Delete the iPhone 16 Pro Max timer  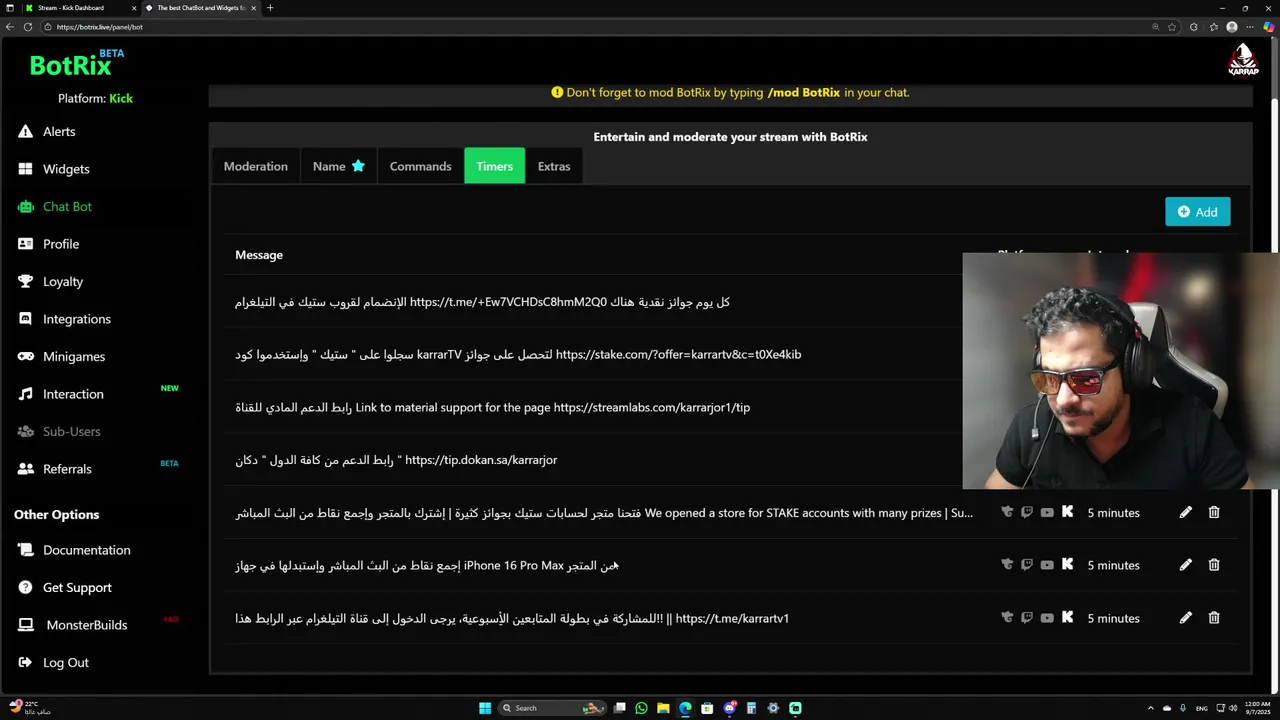click(1214, 565)
